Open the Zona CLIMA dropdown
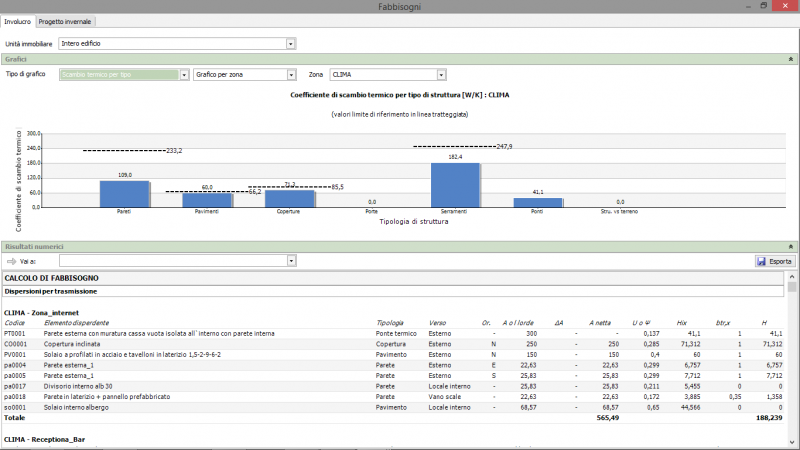Screen dimensions: 800x450 coord(440,74)
